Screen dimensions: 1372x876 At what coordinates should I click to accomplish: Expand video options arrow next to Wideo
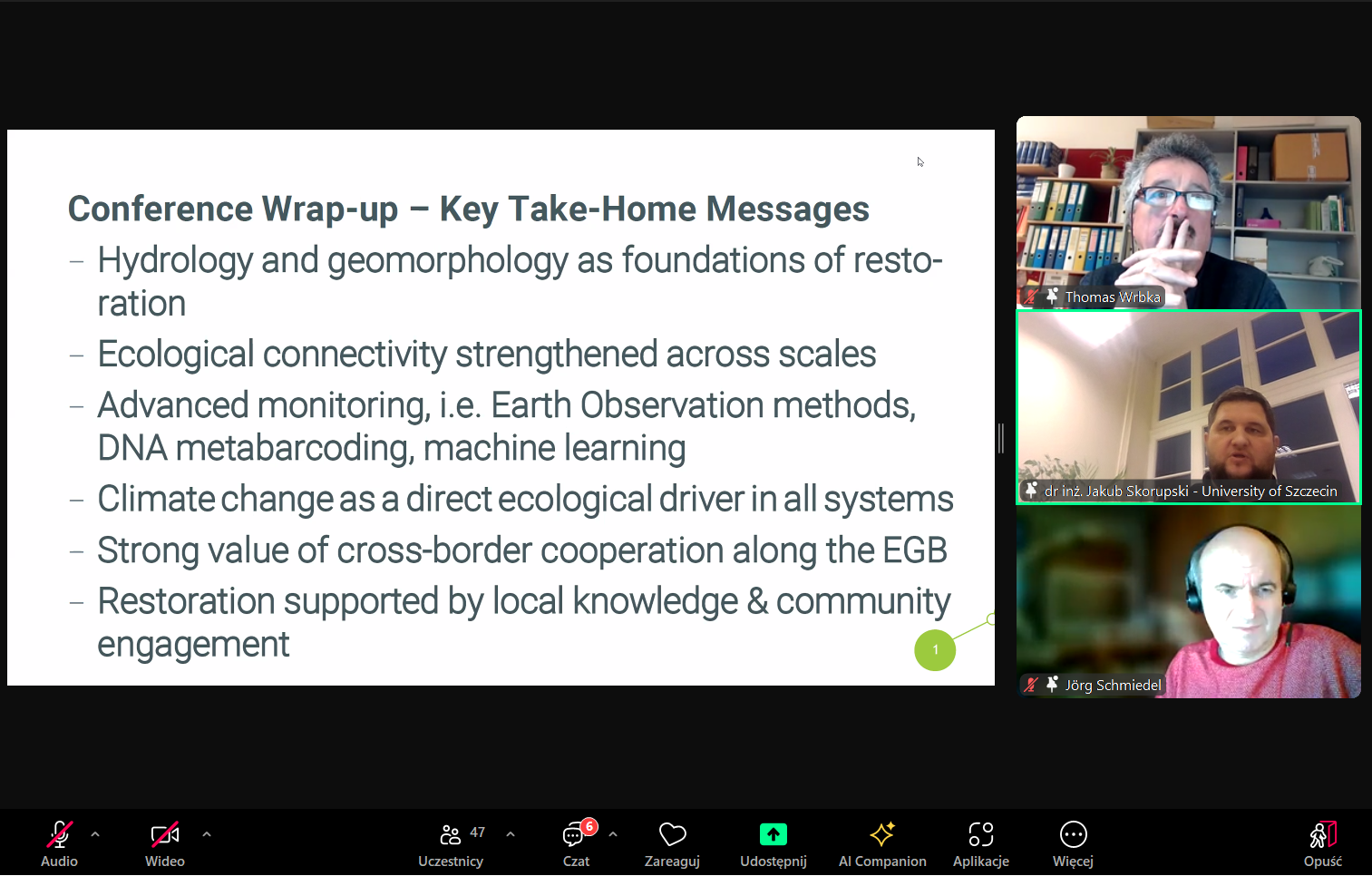207,834
